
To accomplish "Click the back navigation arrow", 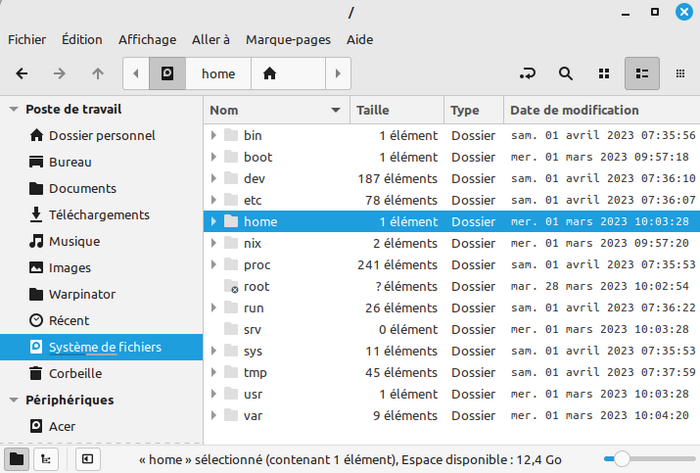I will [x=22, y=73].
